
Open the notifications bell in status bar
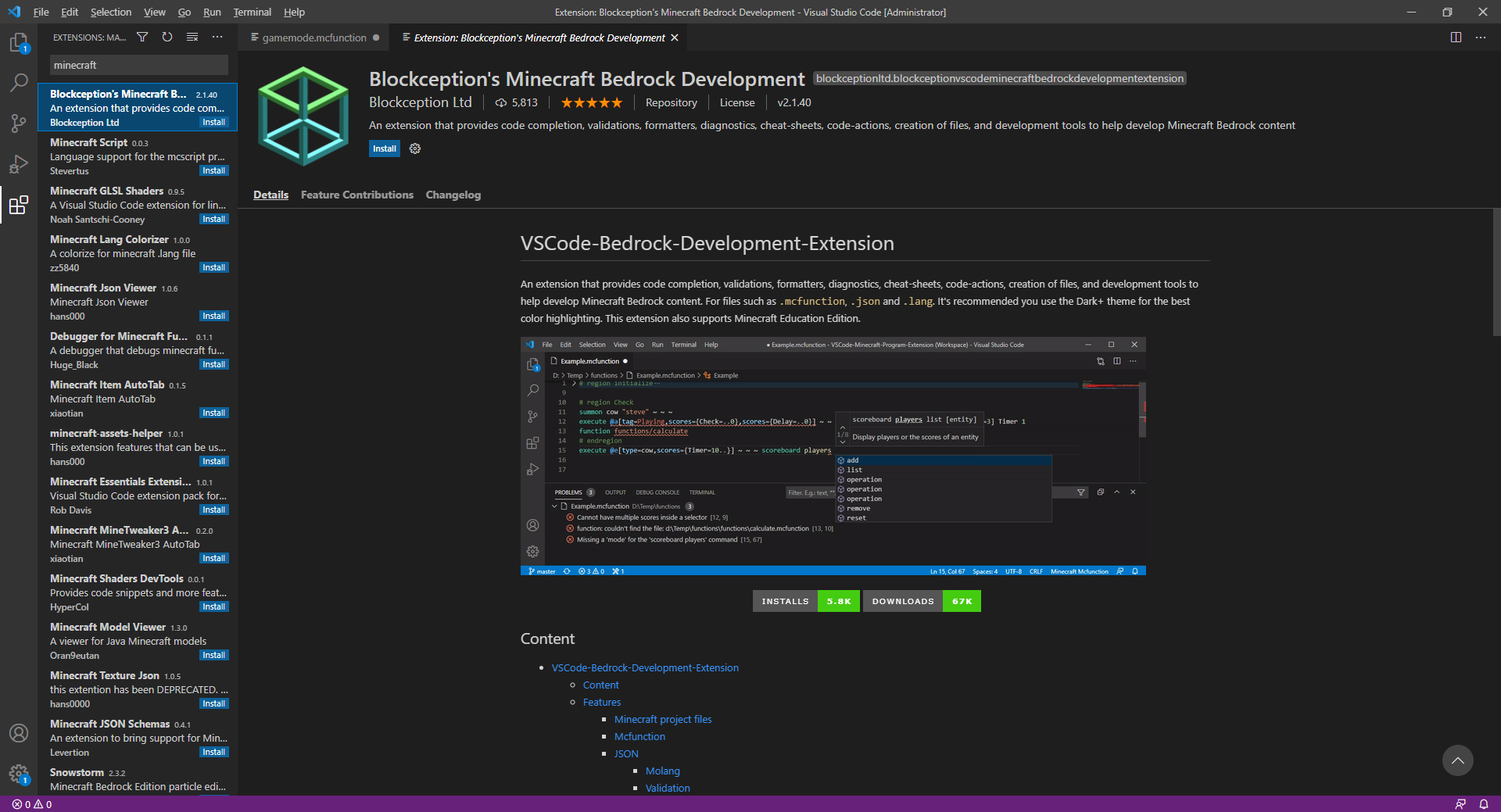pos(1484,804)
